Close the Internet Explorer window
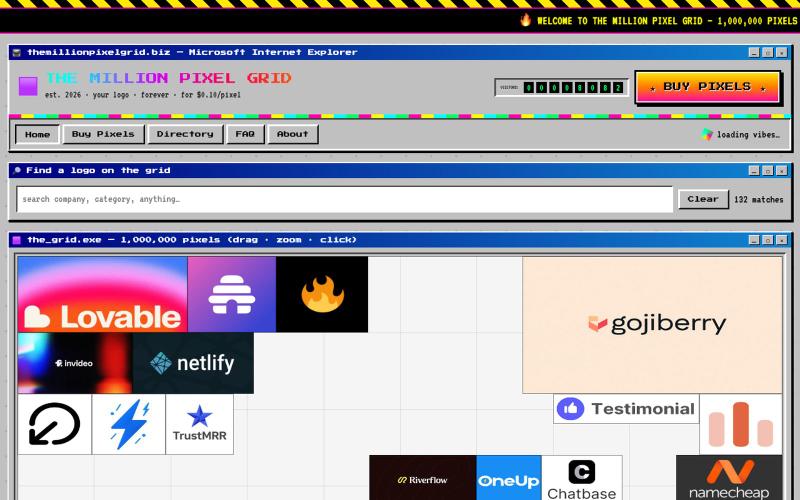The width and height of the screenshot is (800, 500). coord(781,52)
